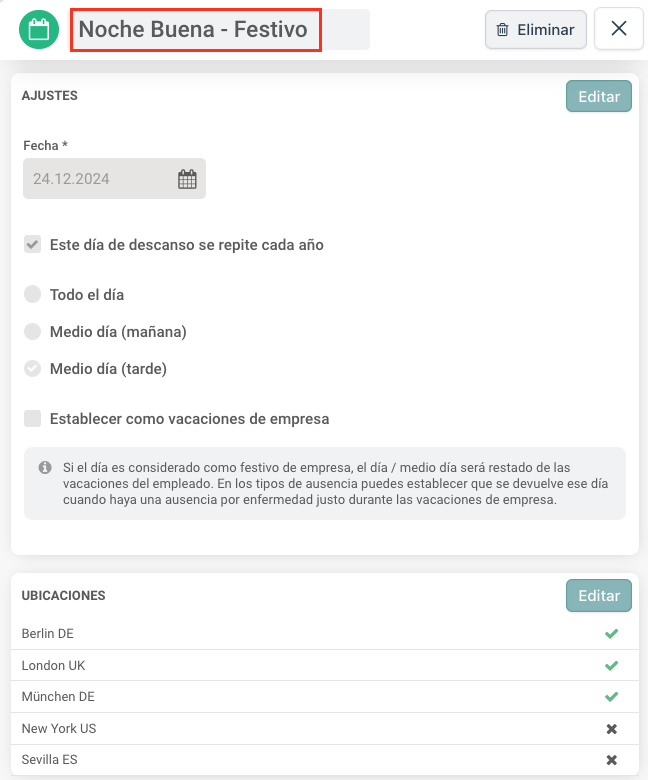Screen dimensions: 648x780
Task: Click the Fecha date input field
Action: 100,179
